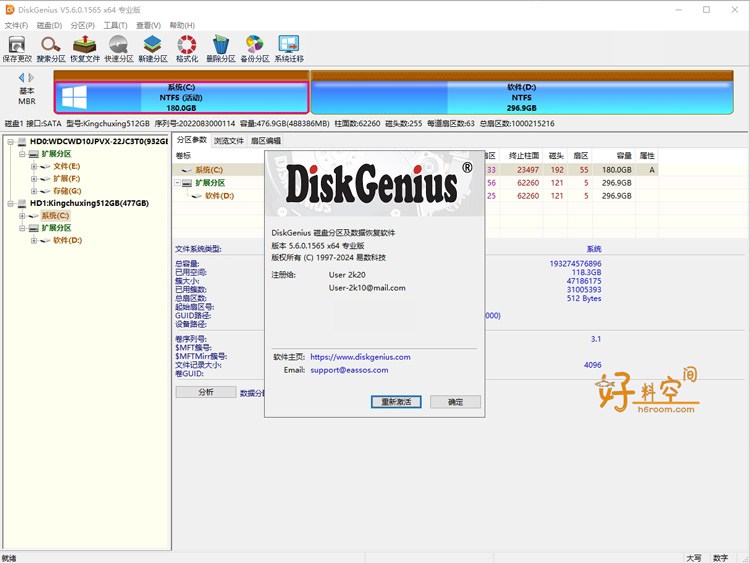Select the 快速分区 quick partition icon

119,49
